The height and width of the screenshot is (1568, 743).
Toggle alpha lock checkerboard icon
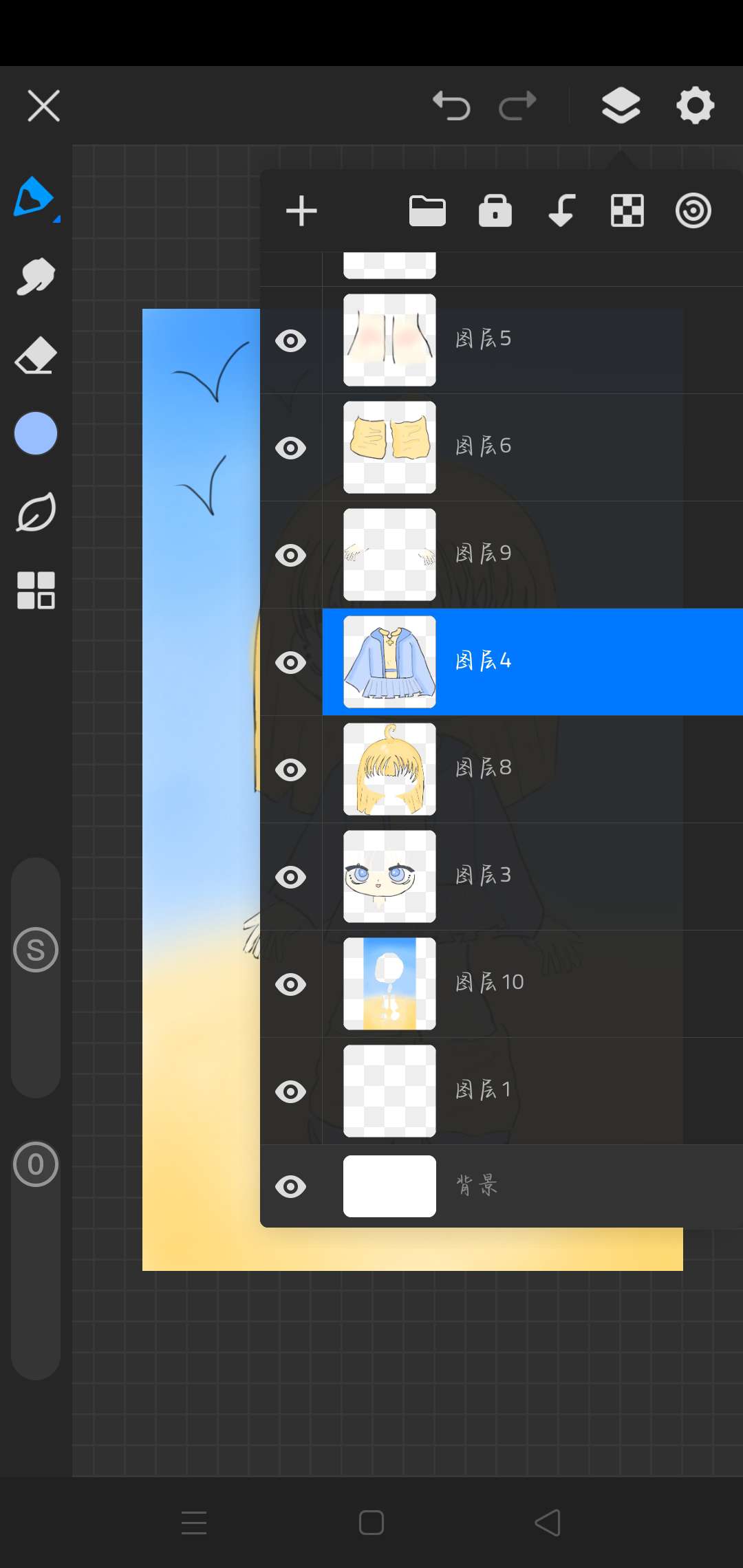pos(627,211)
